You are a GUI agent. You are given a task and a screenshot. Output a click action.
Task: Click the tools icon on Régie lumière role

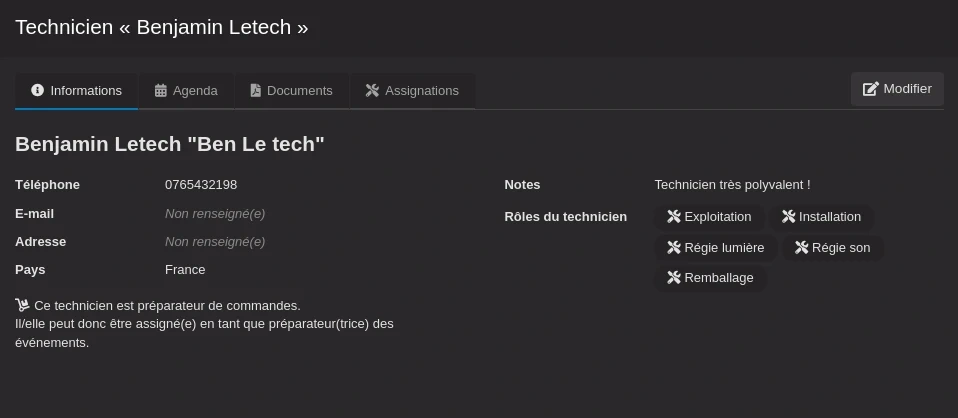674,248
